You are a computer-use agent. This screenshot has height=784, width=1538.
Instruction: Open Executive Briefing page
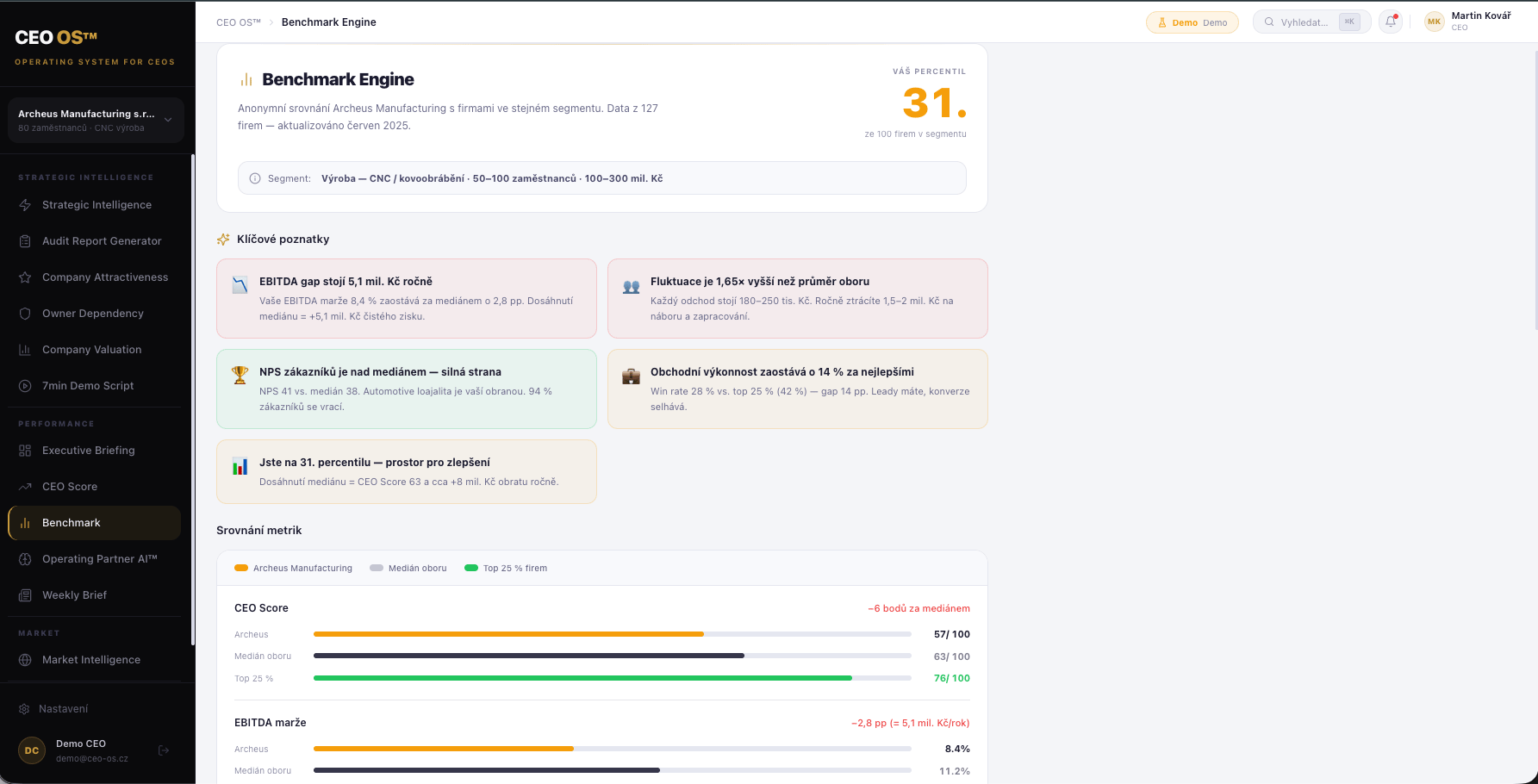coord(96,451)
